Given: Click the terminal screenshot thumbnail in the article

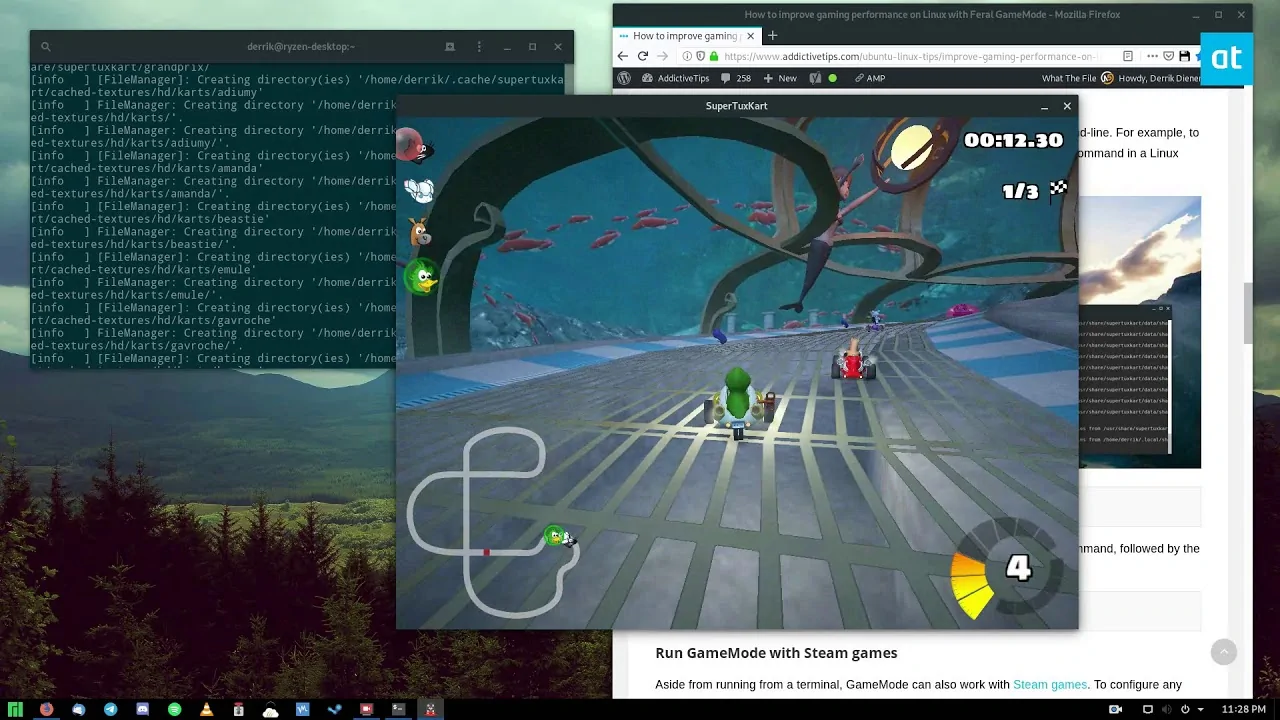Looking at the screenshot, I should click(1140, 332).
